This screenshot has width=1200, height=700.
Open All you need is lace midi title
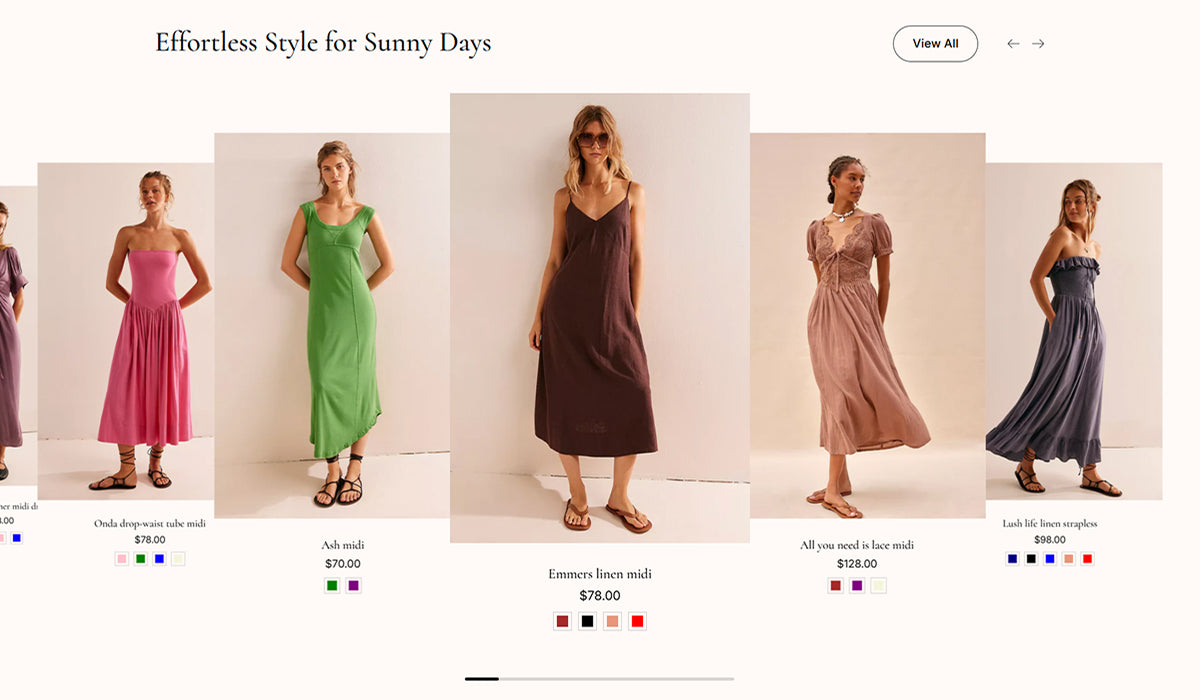(x=857, y=545)
